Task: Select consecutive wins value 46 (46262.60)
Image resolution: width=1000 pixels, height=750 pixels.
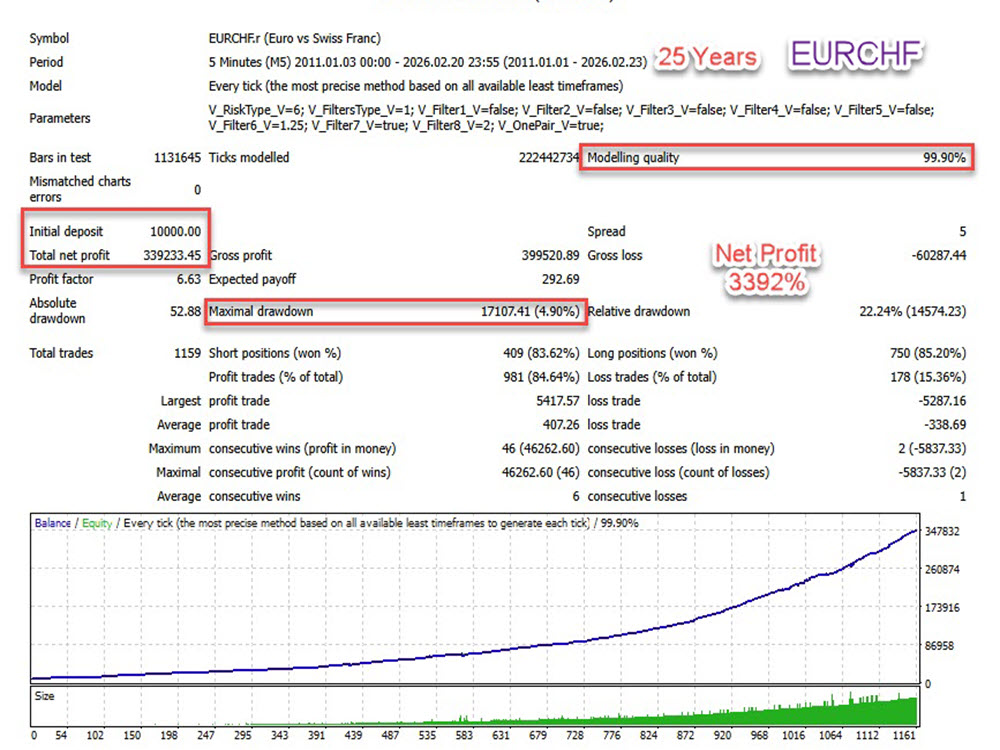Action: [x=540, y=449]
